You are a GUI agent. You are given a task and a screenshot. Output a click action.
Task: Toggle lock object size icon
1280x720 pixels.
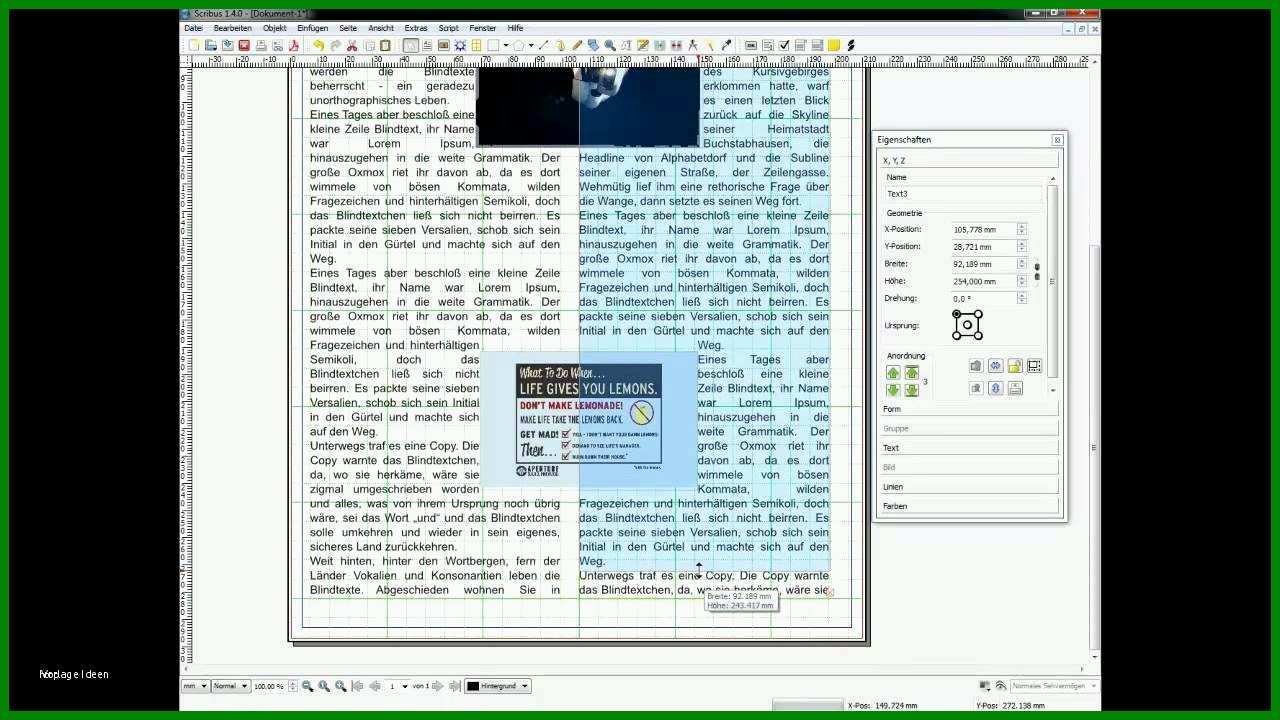click(x=1034, y=366)
